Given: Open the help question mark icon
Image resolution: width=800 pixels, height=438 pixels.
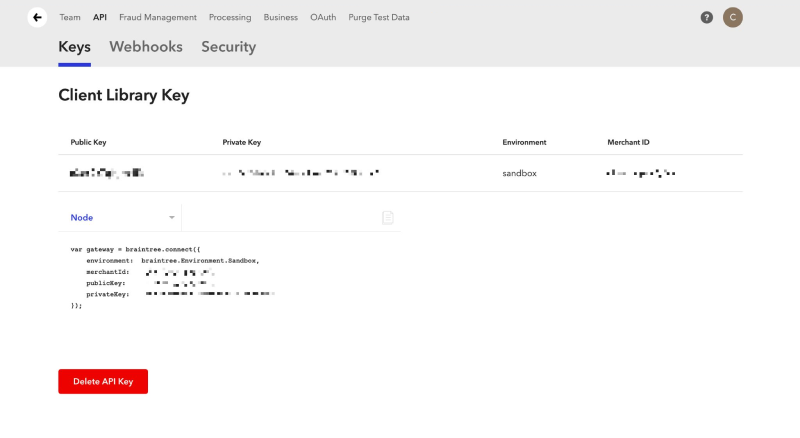Looking at the screenshot, I should pos(707,17).
